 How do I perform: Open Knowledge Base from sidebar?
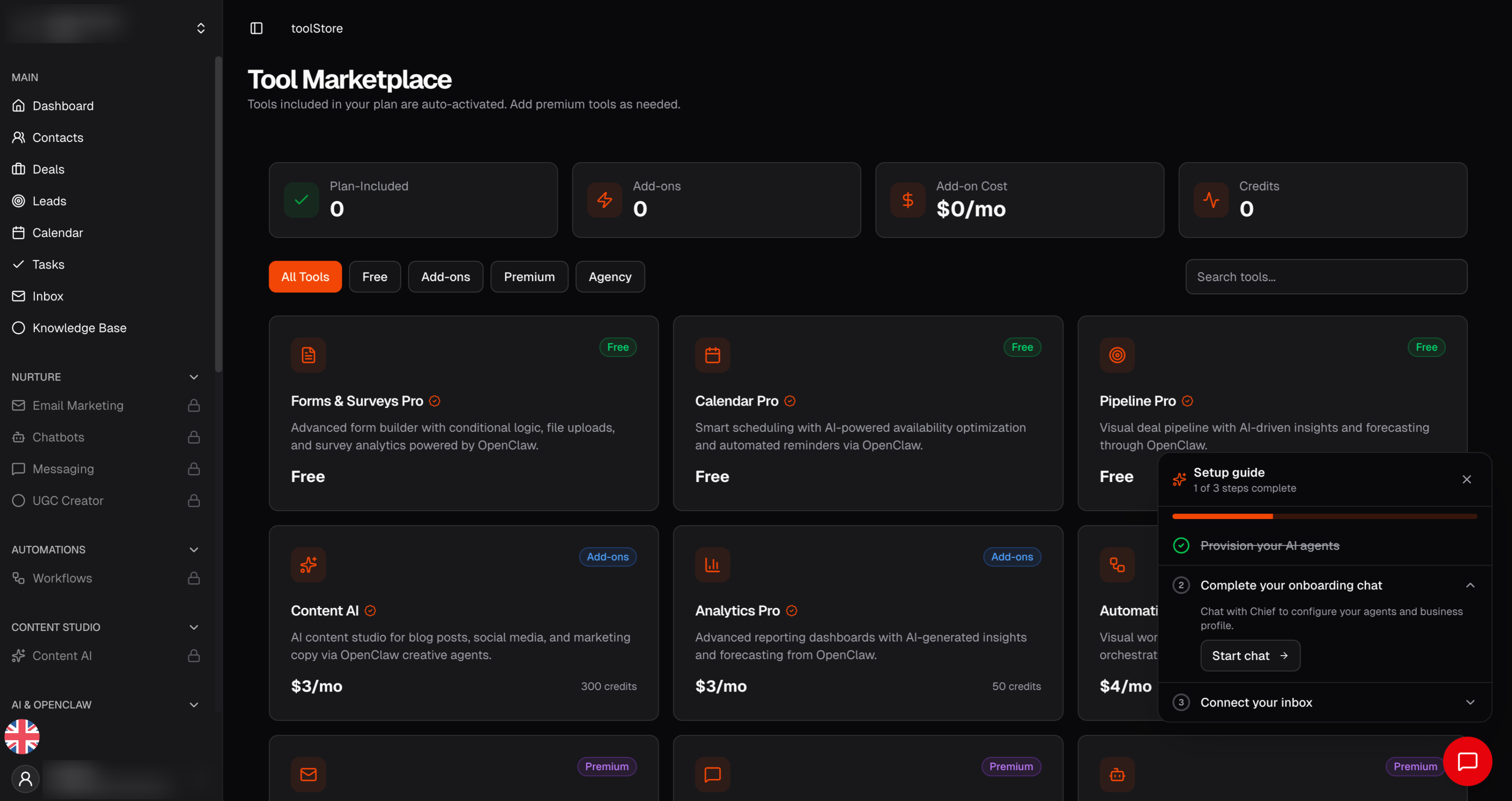coord(79,328)
